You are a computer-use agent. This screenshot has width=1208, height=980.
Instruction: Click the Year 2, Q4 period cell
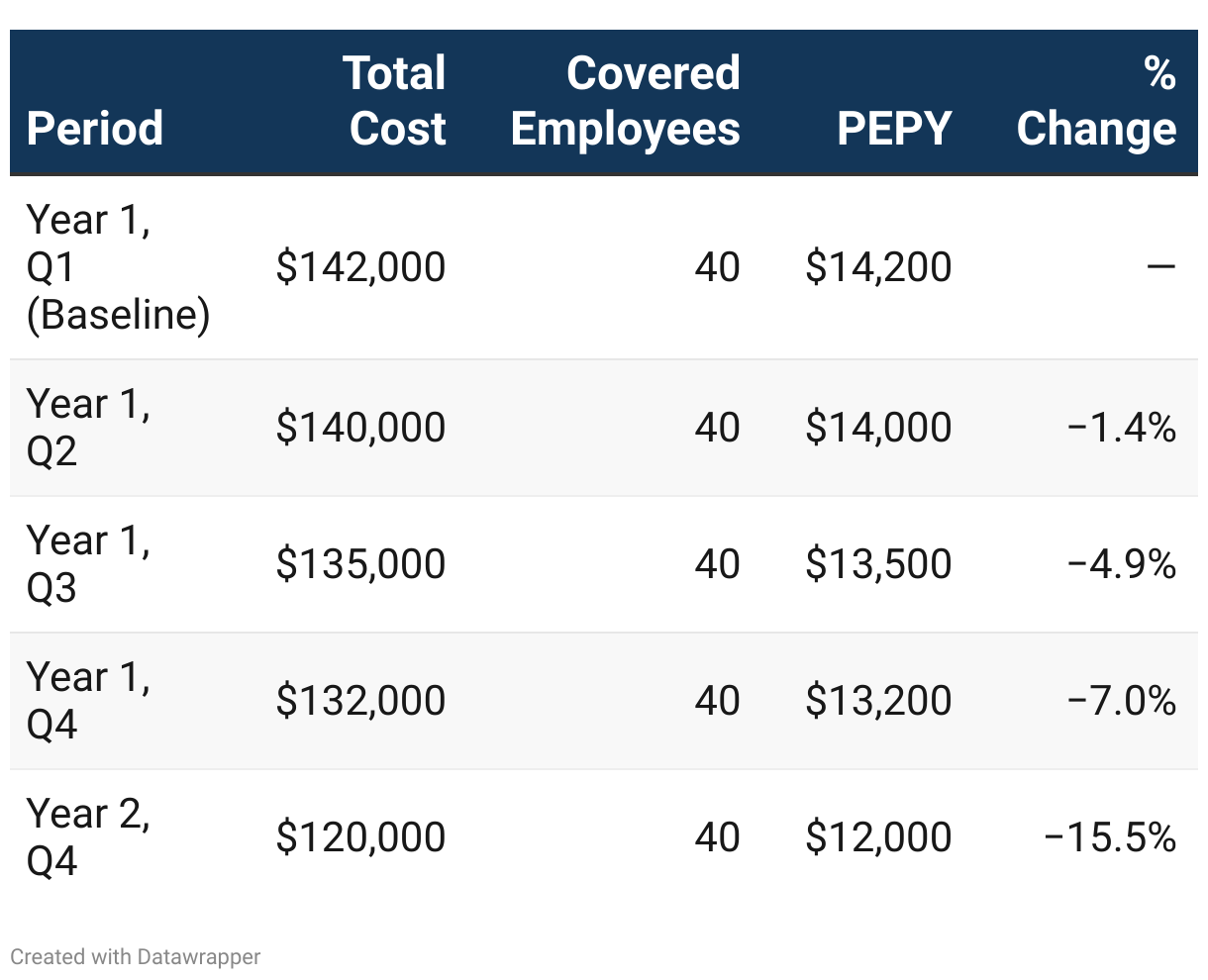pyautogui.click(x=88, y=837)
